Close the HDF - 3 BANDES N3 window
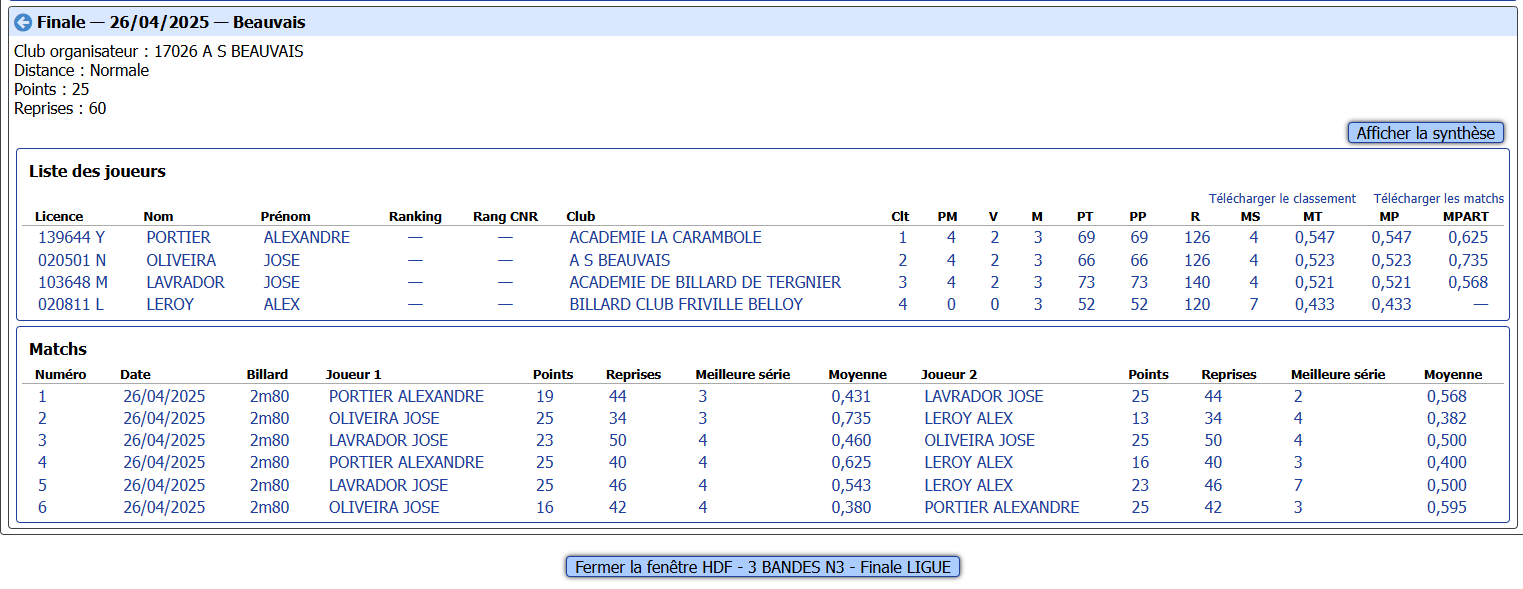Screen dimensions: 1523x589 coord(764,567)
